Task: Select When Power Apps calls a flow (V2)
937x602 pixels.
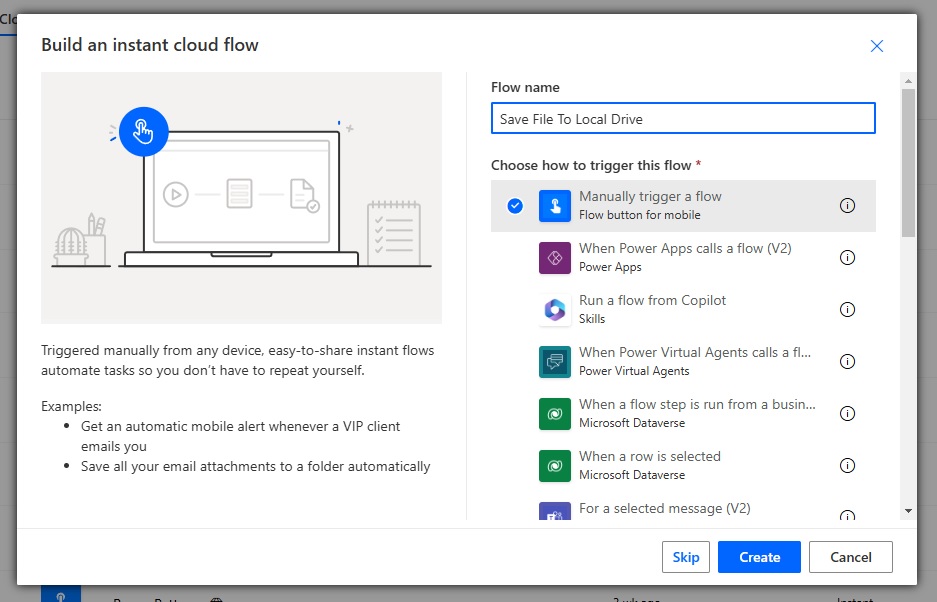Action: (683, 258)
